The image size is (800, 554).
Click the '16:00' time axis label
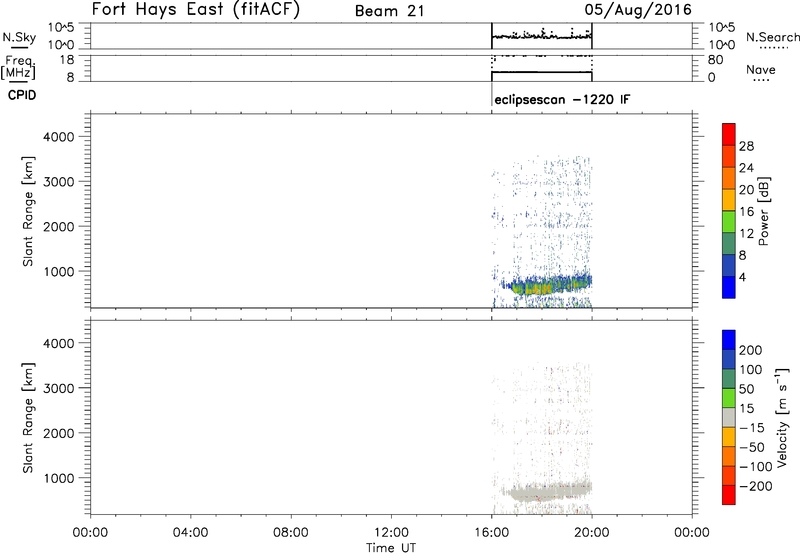[491, 533]
